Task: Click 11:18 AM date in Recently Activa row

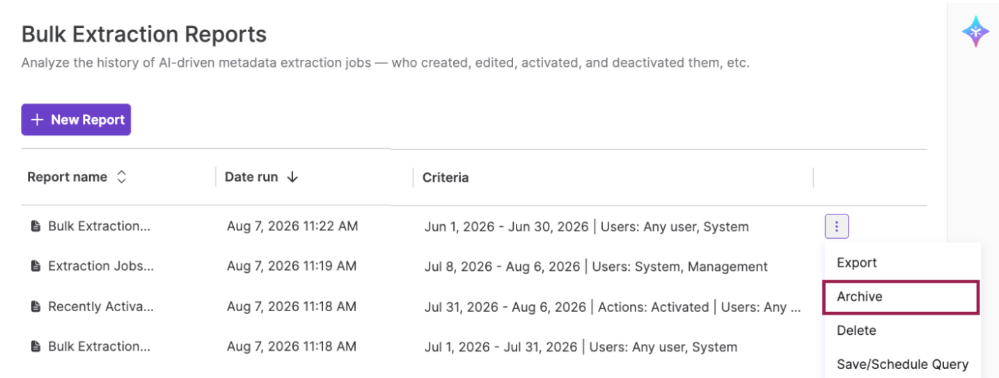Action: pos(292,307)
